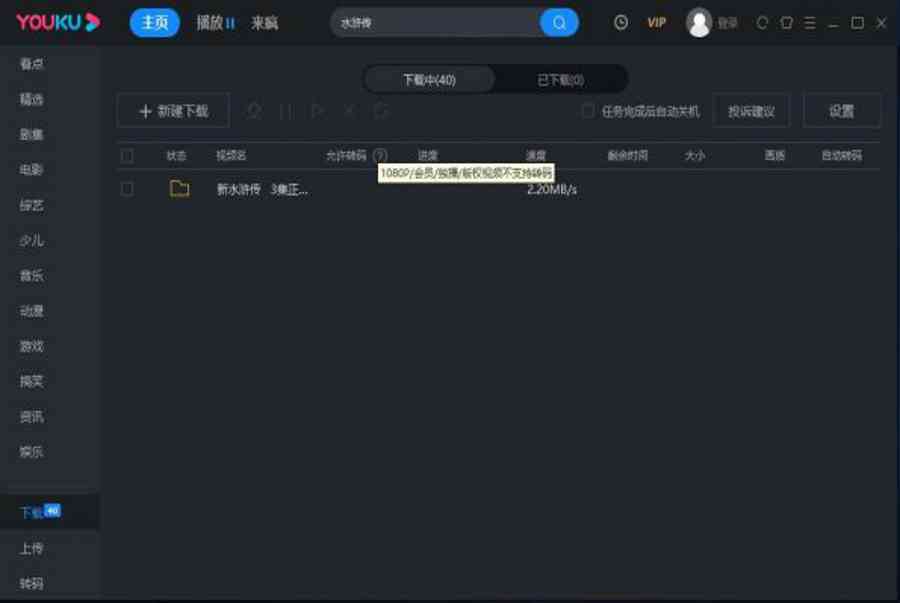Check the box for 新水浒传 download row
The width and height of the screenshot is (900, 603).
(x=127, y=189)
